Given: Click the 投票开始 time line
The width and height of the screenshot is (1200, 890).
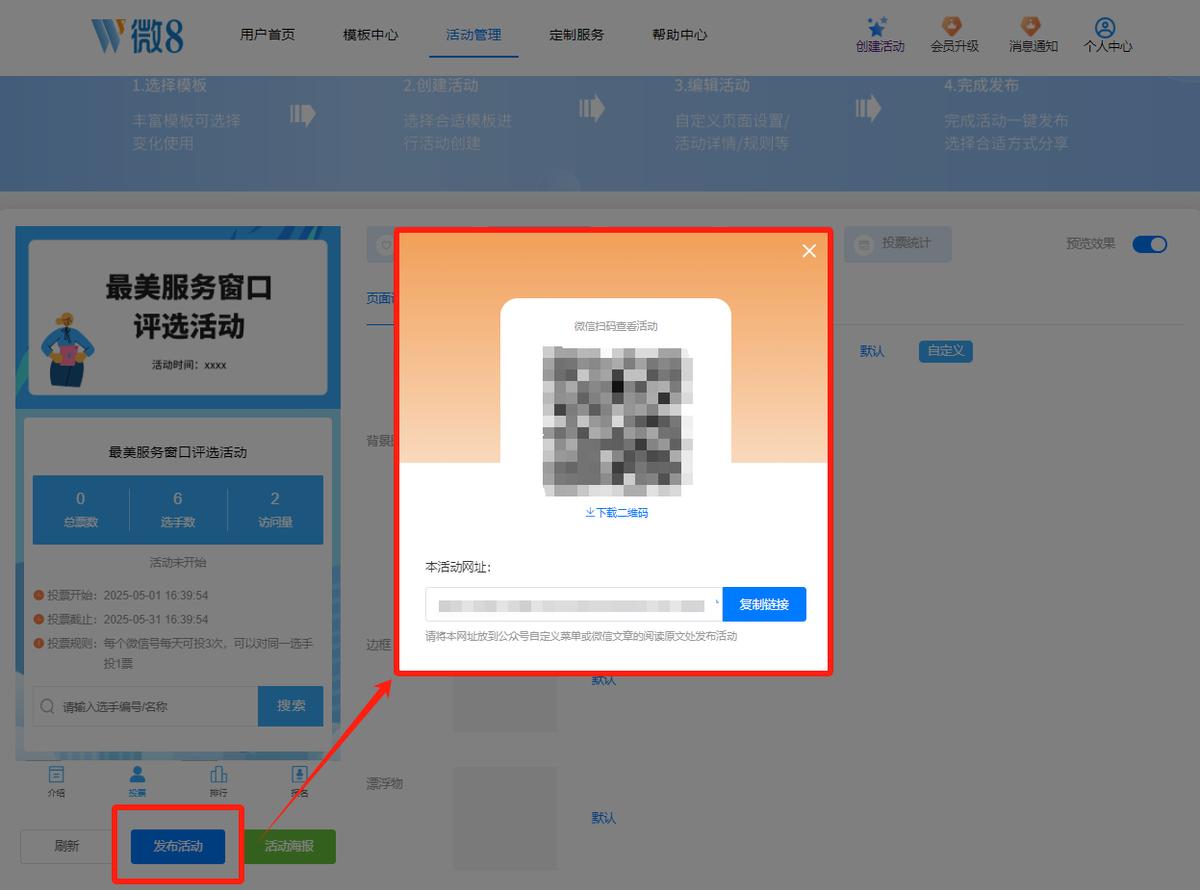Looking at the screenshot, I should (121, 594).
